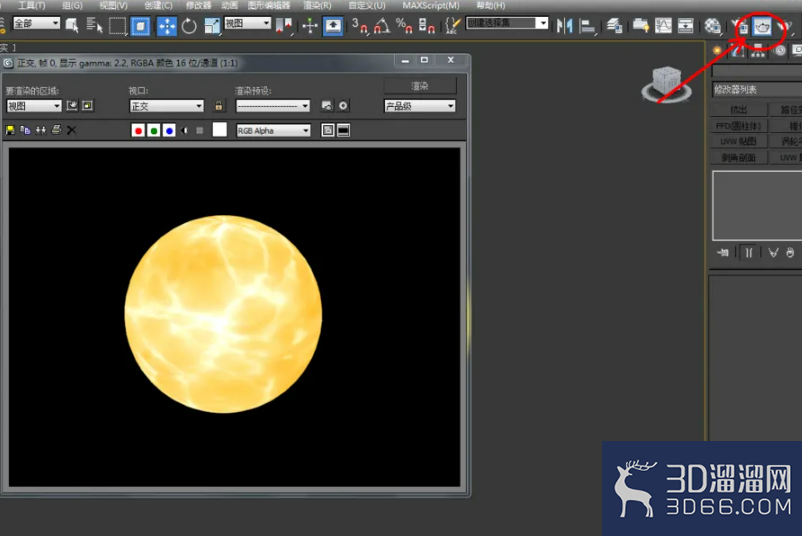The image size is (802, 536).
Task: Open the Create panel tab
Action: [718, 50]
